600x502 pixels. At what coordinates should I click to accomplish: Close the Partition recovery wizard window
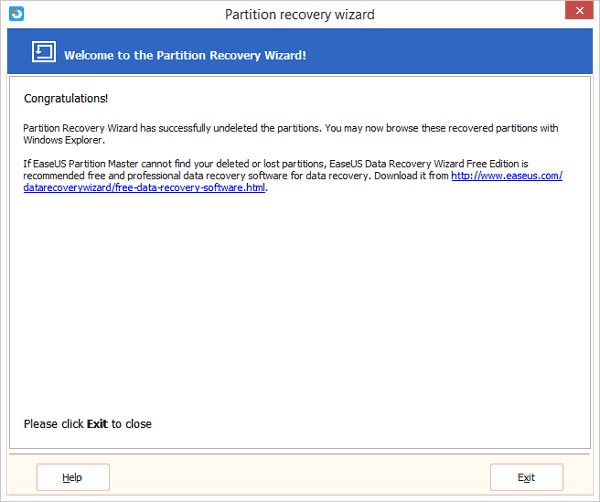pos(579,11)
